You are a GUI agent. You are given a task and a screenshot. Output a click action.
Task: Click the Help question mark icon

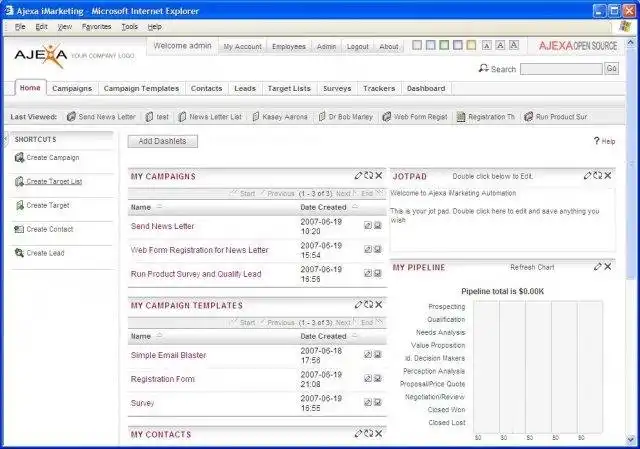[x=596, y=142]
